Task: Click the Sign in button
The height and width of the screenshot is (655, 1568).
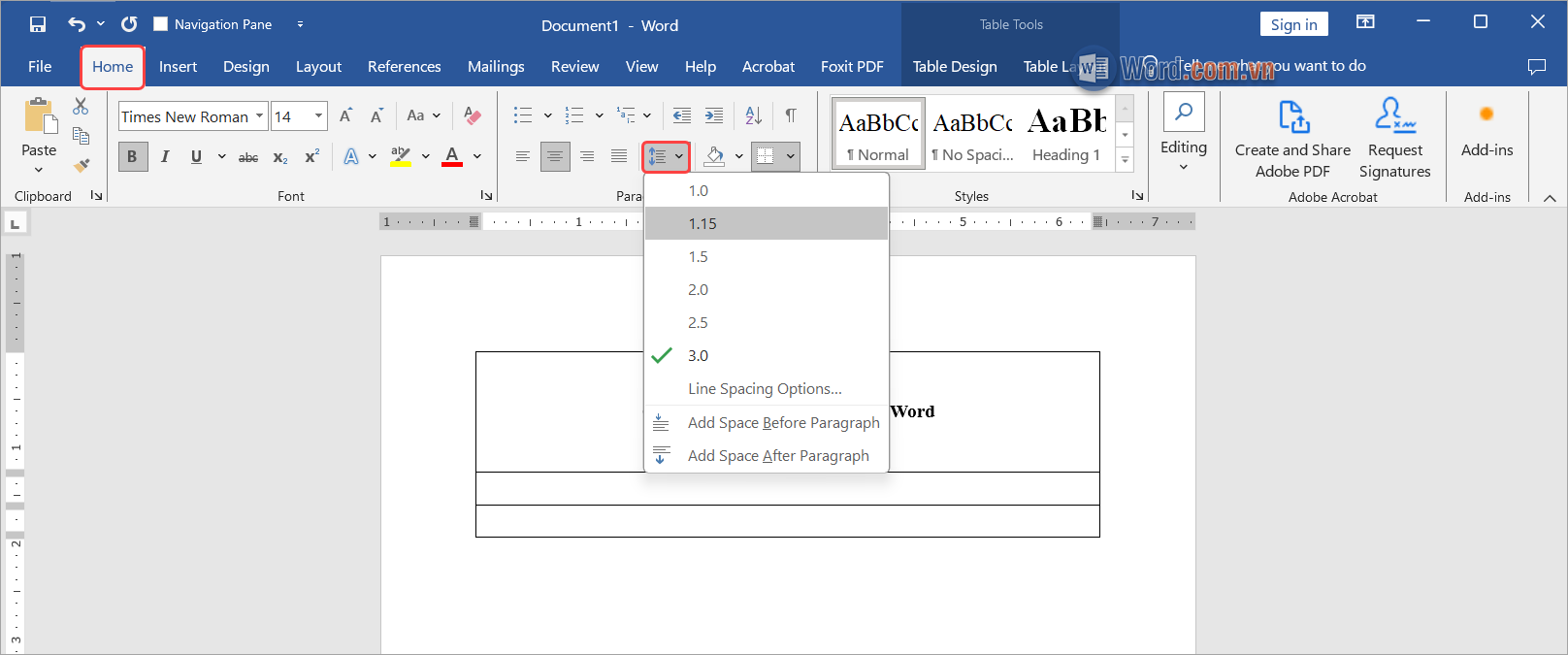Action: coord(1293,24)
